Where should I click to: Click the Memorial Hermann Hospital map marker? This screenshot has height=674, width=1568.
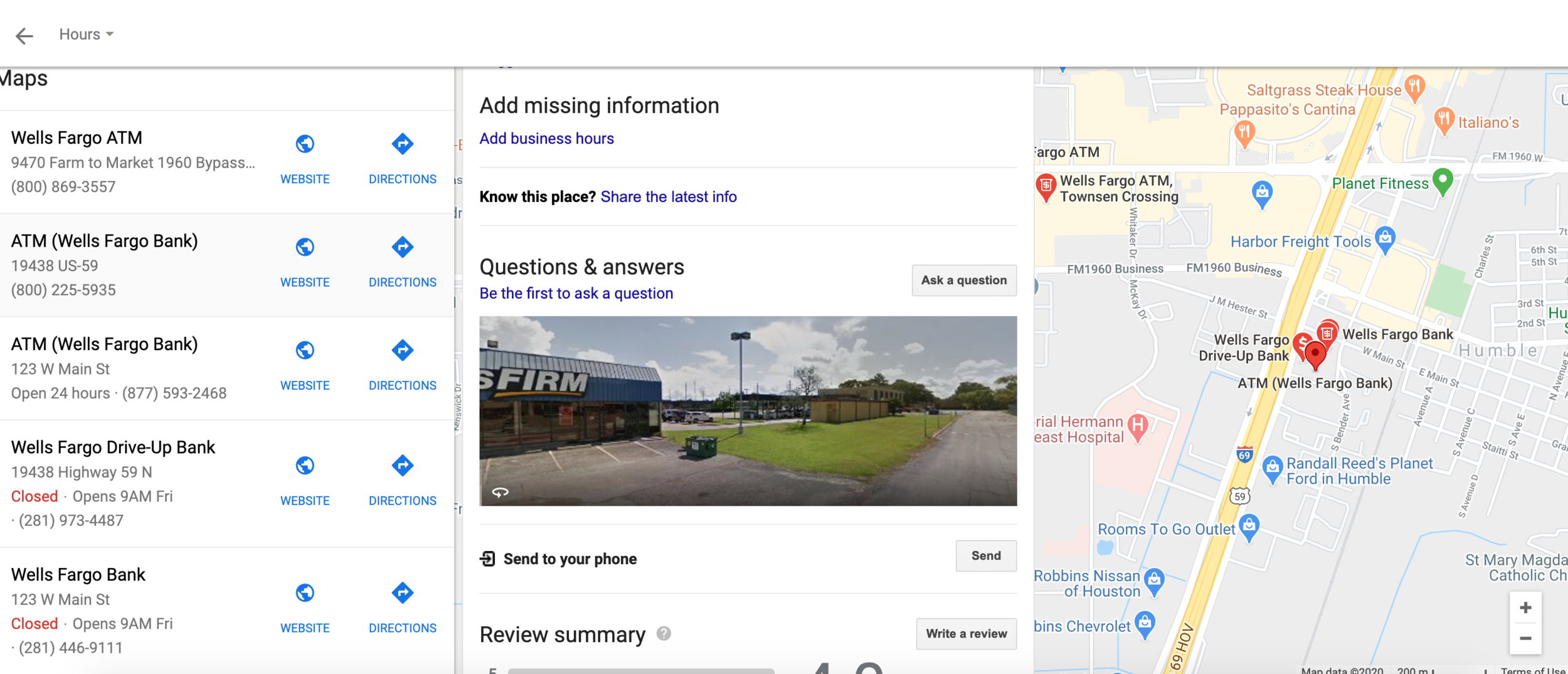pos(1137,427)
